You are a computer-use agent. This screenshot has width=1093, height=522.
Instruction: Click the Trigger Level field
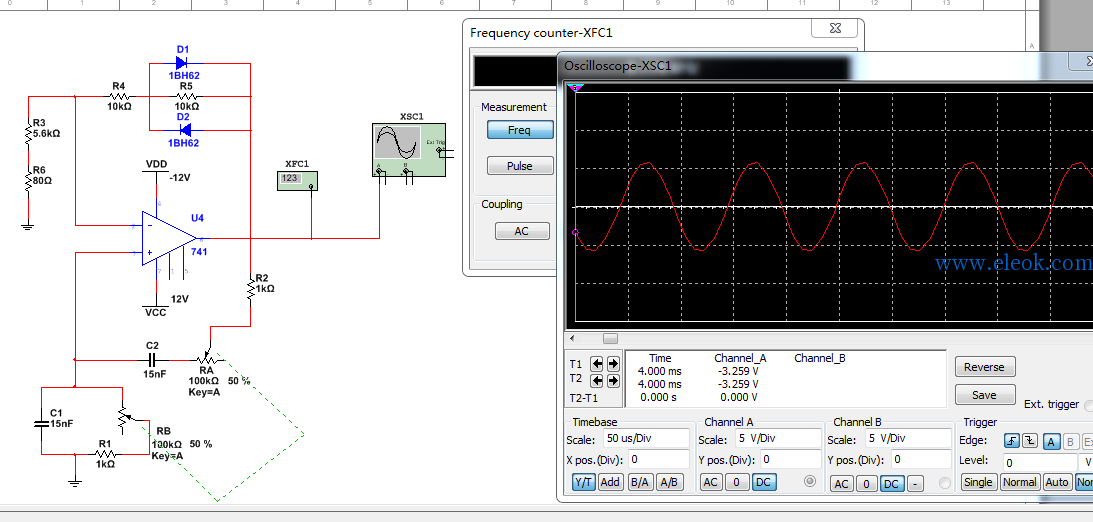point(1041,462)
